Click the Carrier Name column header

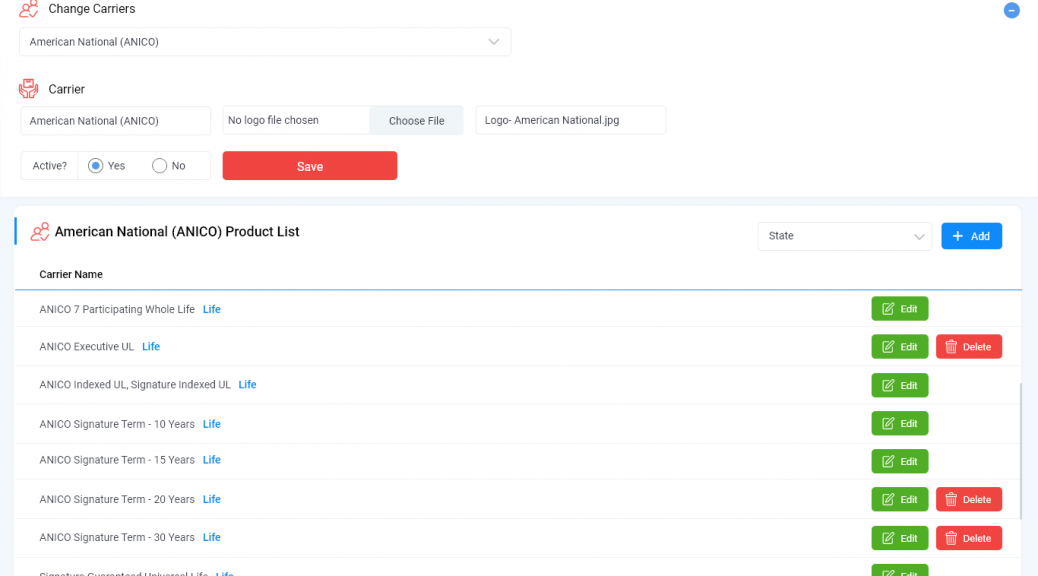[71, 274]
